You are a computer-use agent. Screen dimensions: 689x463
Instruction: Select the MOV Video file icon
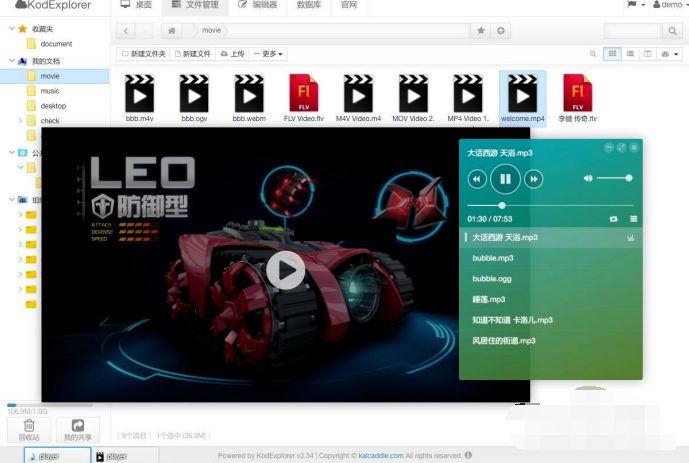413,94
